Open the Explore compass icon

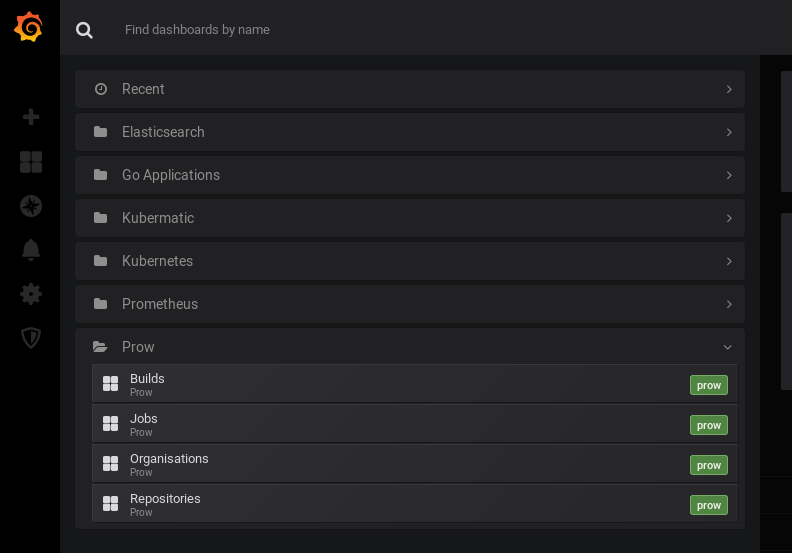click(31, 206)
